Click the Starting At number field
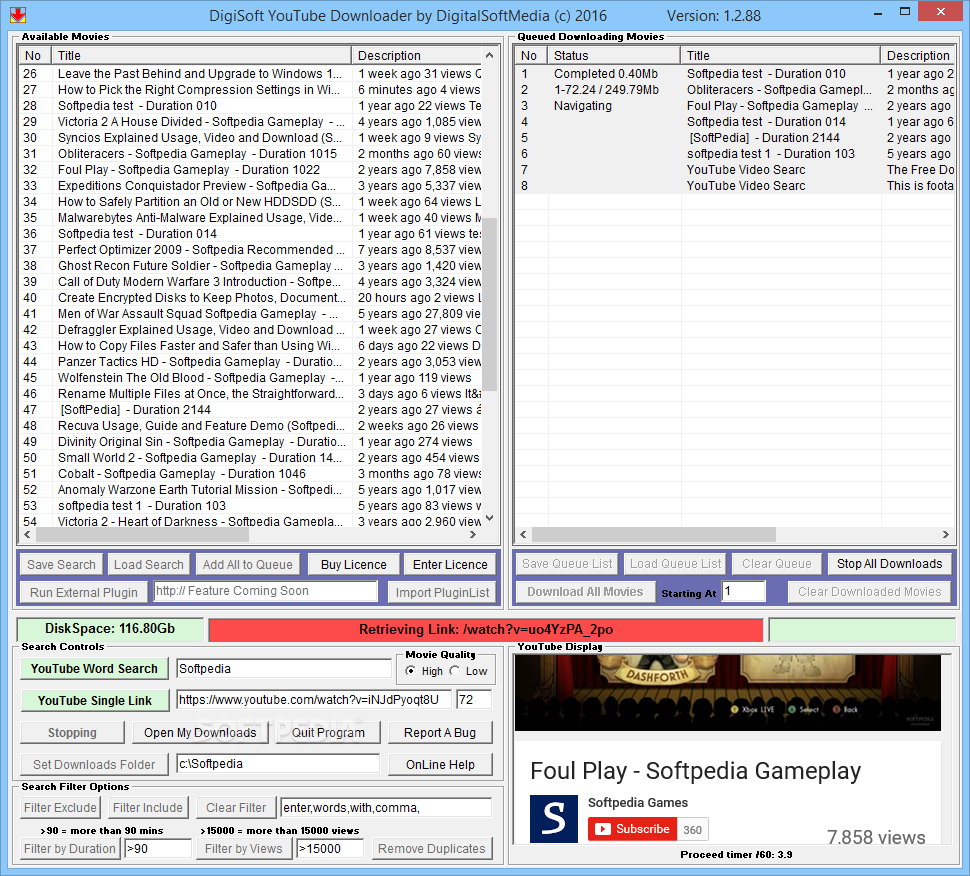The height and width of the screenshot is (876, 970). coord(744,591)
